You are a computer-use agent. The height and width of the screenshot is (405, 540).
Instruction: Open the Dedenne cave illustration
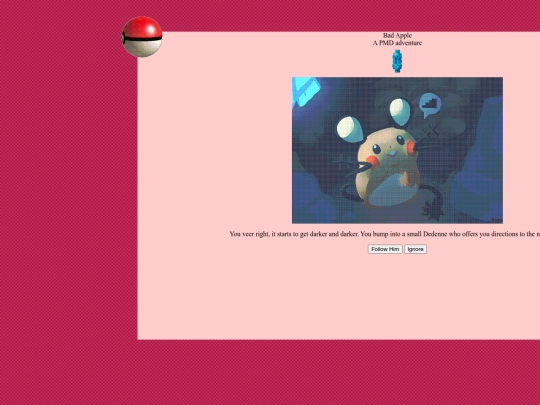(397, 150)
